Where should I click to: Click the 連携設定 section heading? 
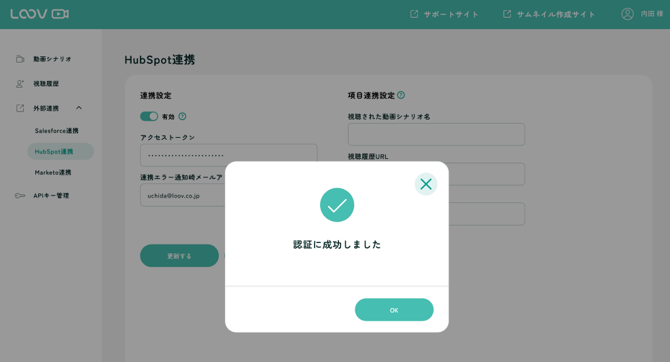[156, 95]
